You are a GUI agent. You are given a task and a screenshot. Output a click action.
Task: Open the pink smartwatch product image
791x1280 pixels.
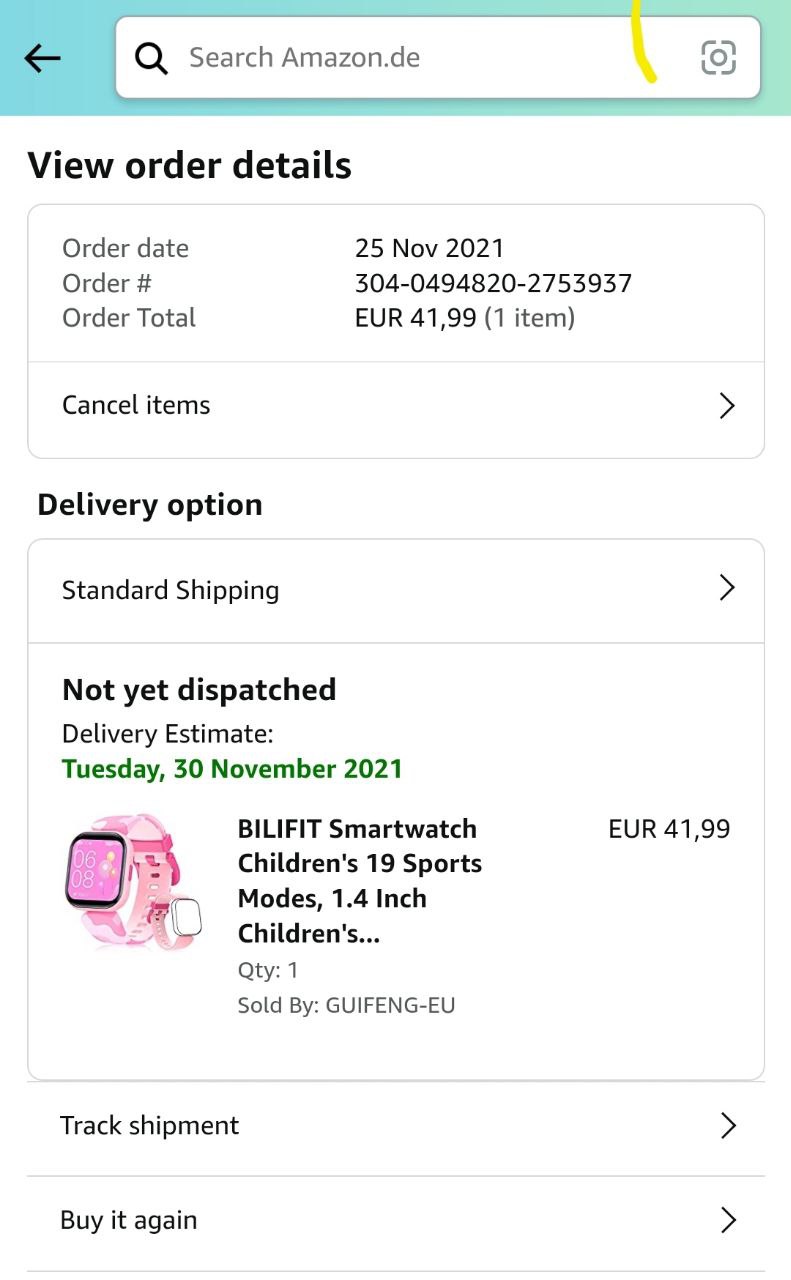tap(134, 881)
